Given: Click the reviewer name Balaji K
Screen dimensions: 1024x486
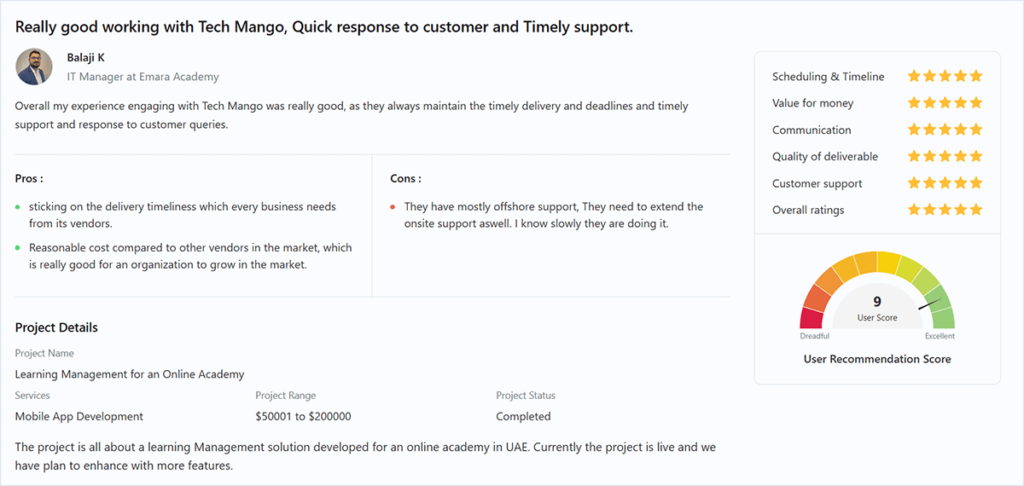Looking at the screenshot, I should 86,57.
